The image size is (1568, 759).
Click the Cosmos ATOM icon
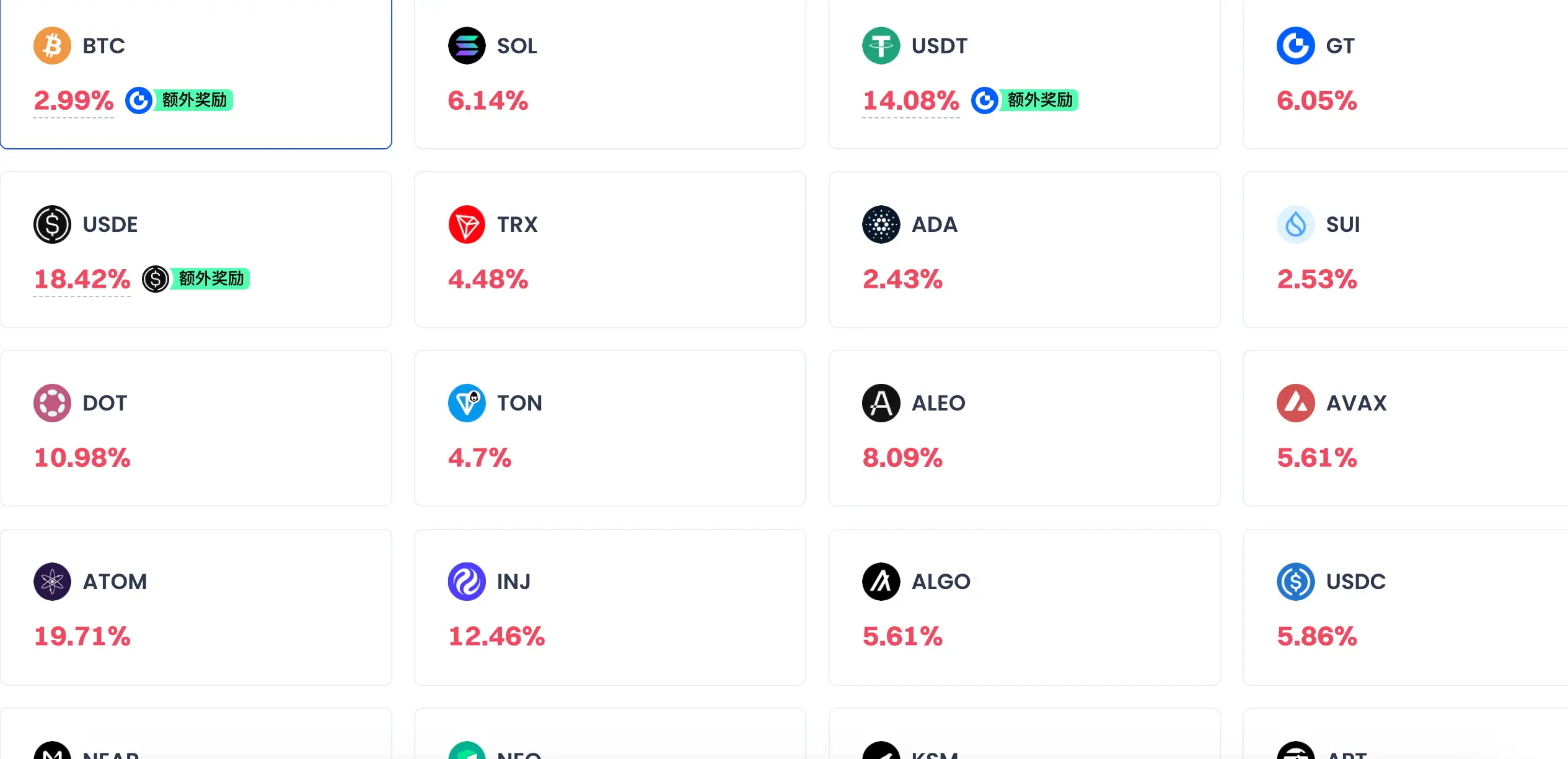[x=52, y=582]
